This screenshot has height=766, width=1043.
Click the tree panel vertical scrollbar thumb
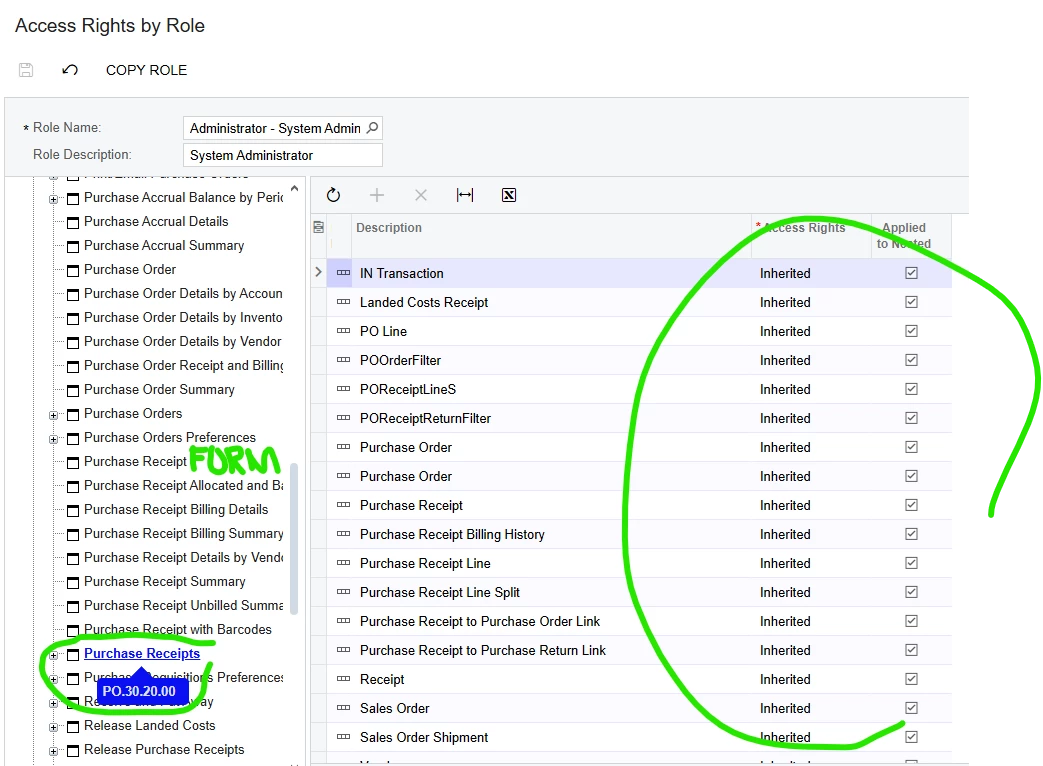pos(293,539)
